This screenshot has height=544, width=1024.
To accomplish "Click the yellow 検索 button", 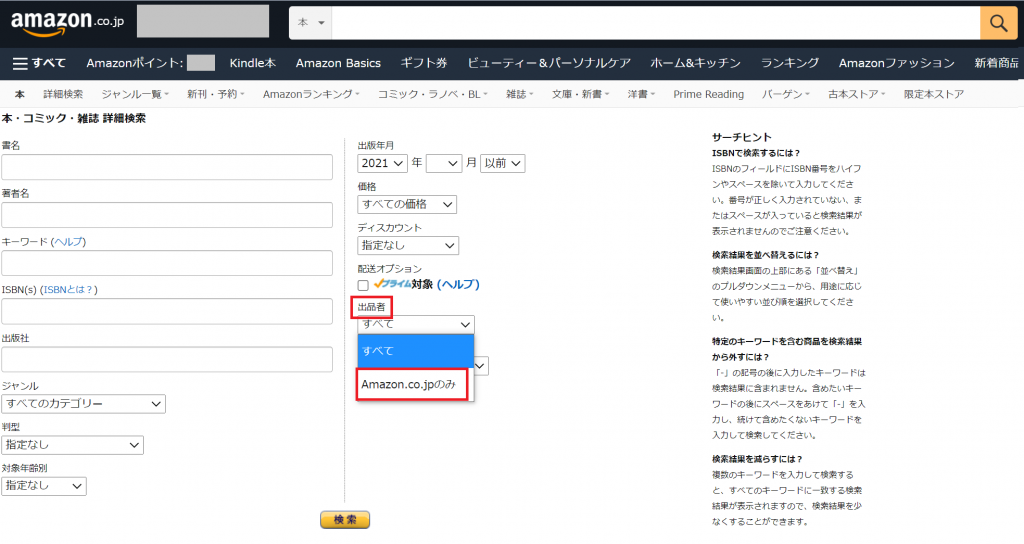I will point(345,520).
